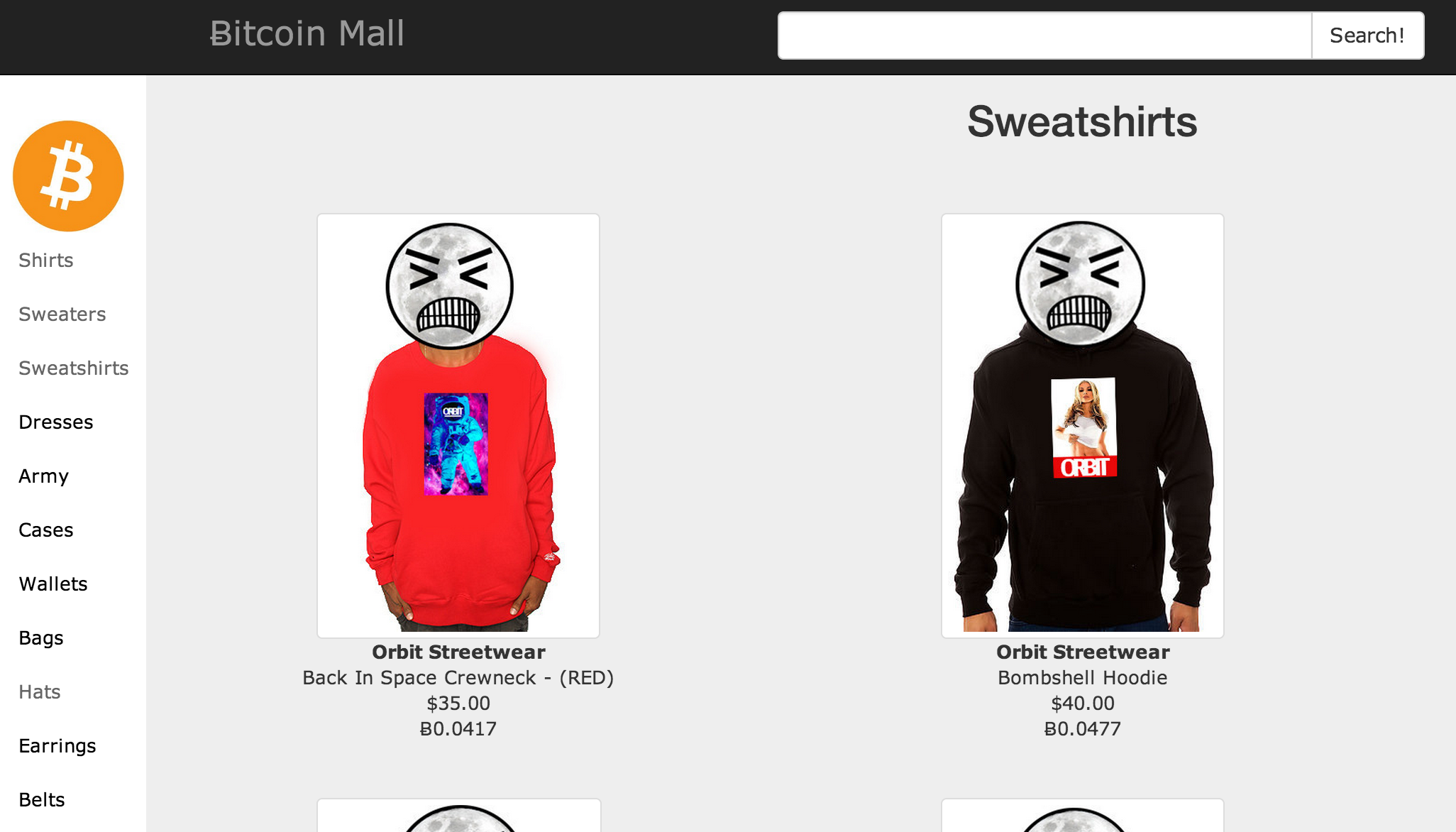
Task: Open the Bitcoin Mall home title
Action: 307,33
